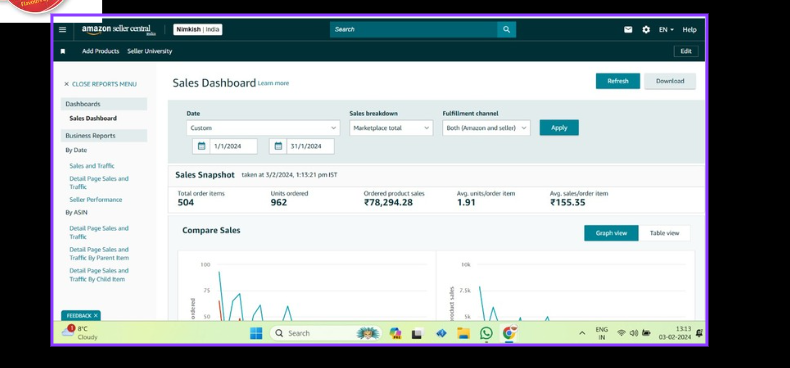The width and height of the screenshot is (790, 368).
Task: Click the bookmark flag icon
Action: coord(63,51)
